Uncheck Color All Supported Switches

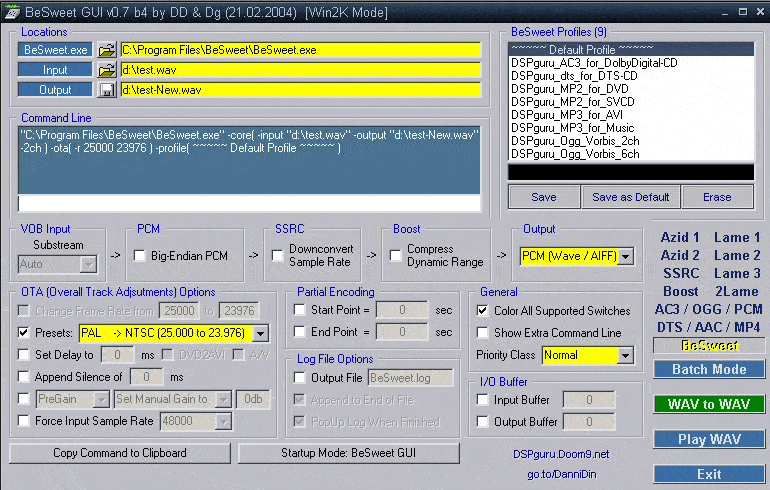coord(482,310)
